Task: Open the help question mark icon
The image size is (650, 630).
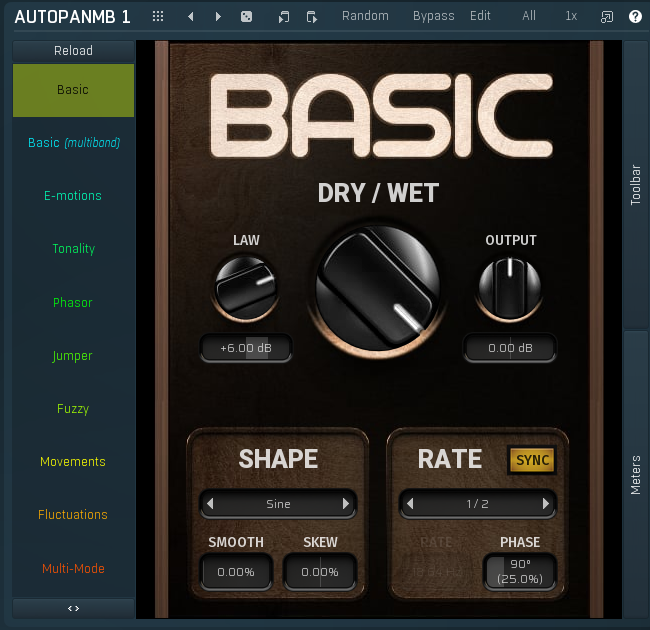Action: coord(635,16)
